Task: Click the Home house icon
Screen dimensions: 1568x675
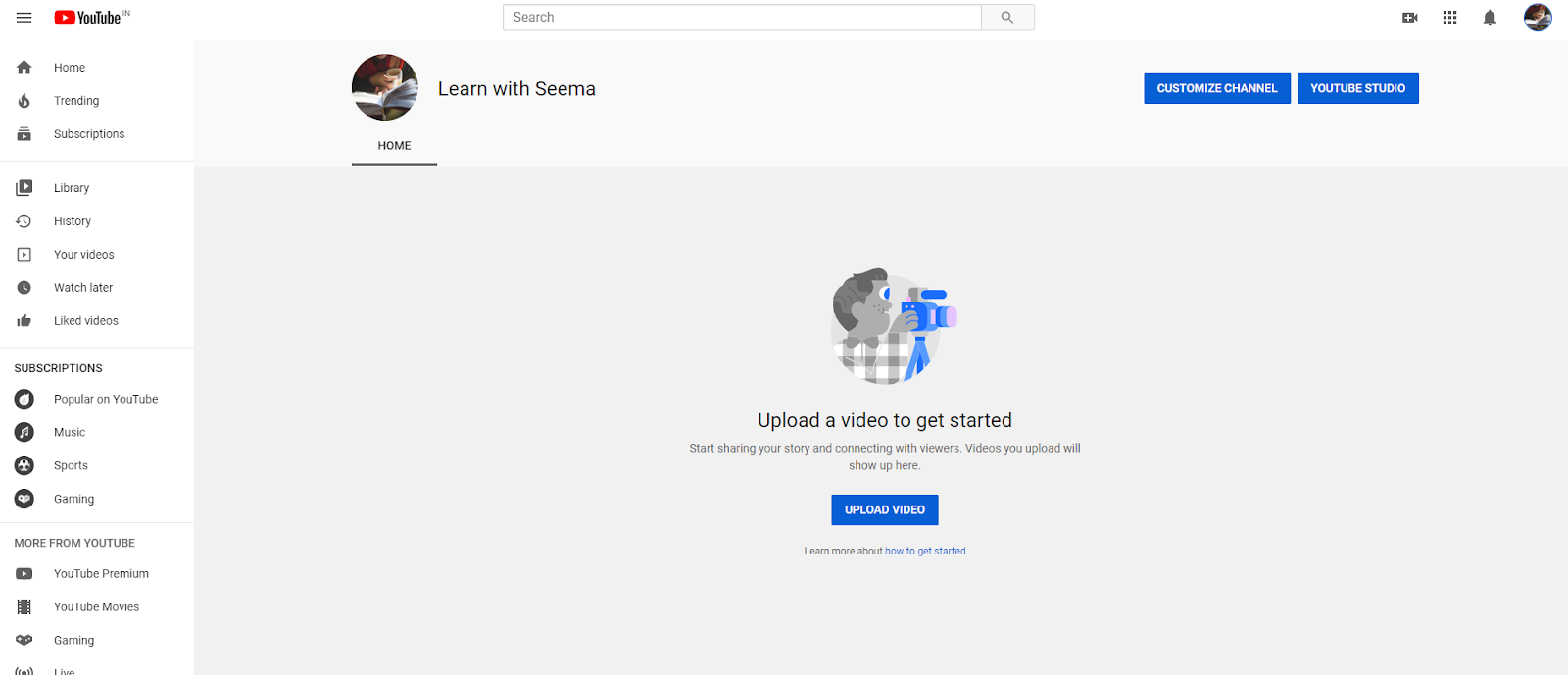Action: coord(24,68)
